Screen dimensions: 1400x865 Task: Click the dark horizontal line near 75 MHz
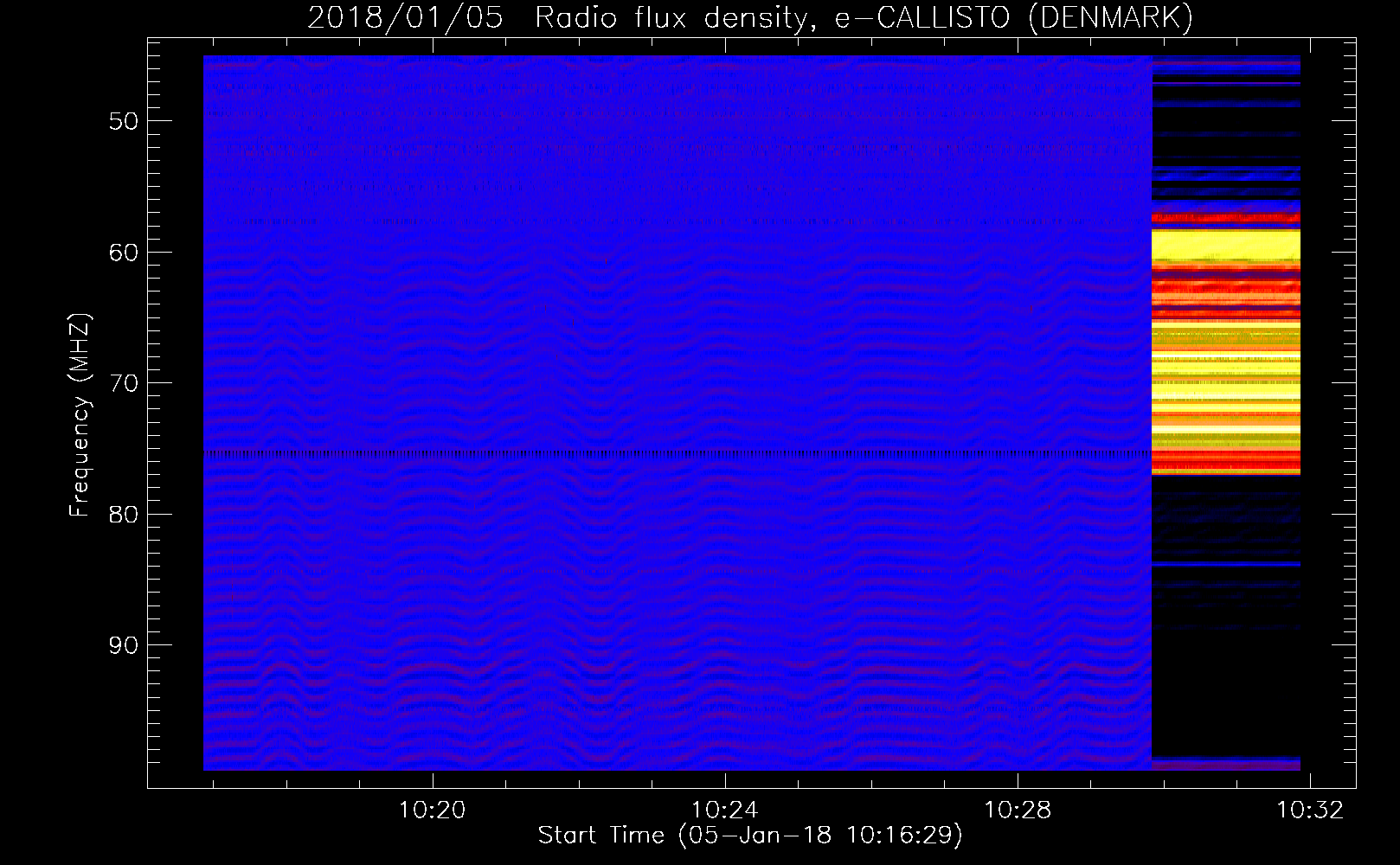point(678,453)
